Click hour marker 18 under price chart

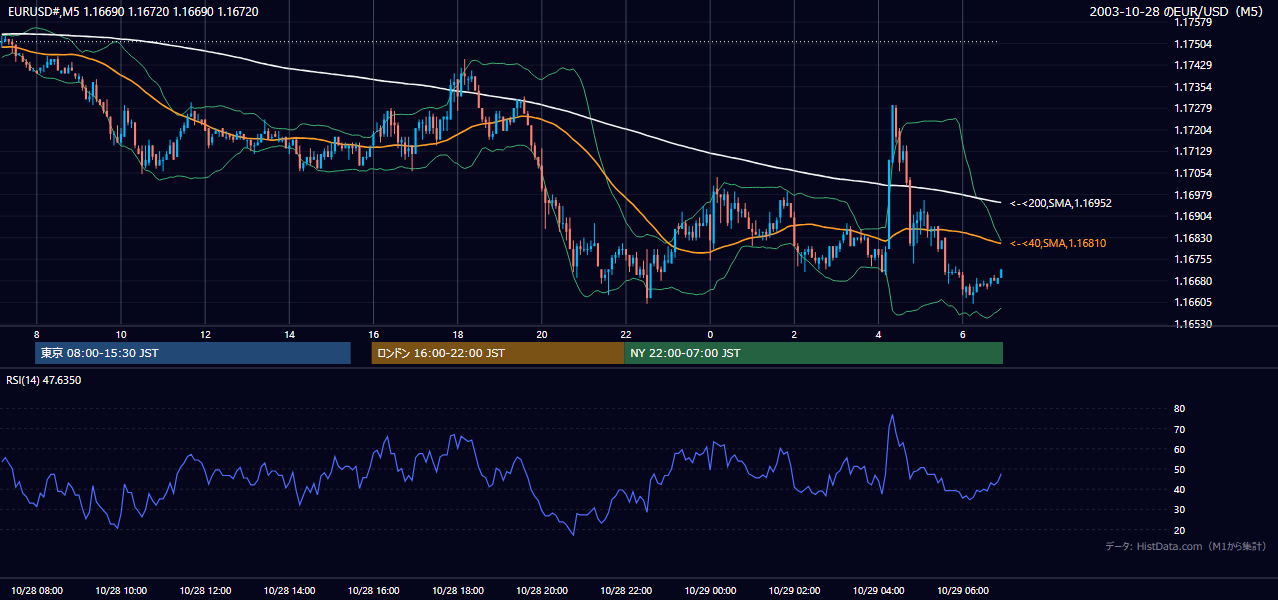click(458, 334)
